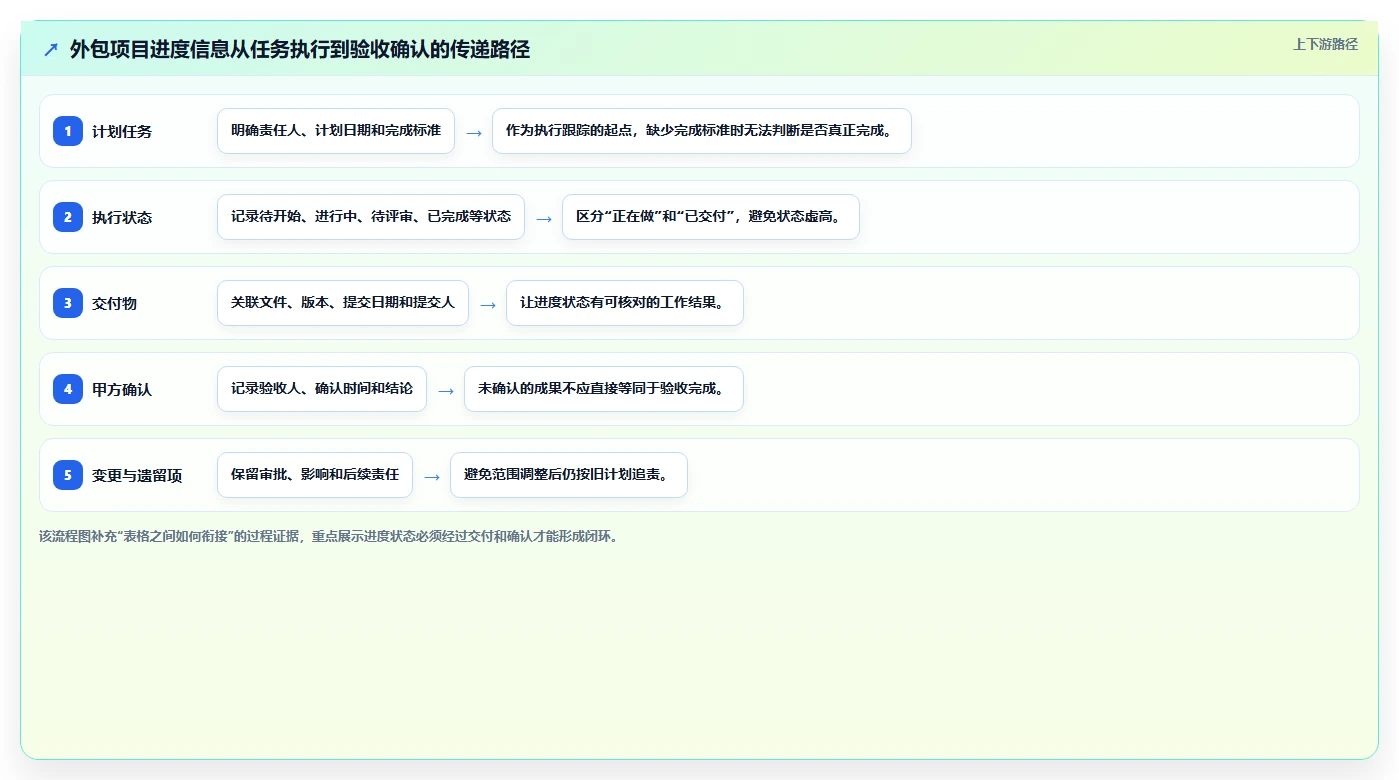
Task: Click the 上下游路径 label in header
Action: tap(1325, 44)
